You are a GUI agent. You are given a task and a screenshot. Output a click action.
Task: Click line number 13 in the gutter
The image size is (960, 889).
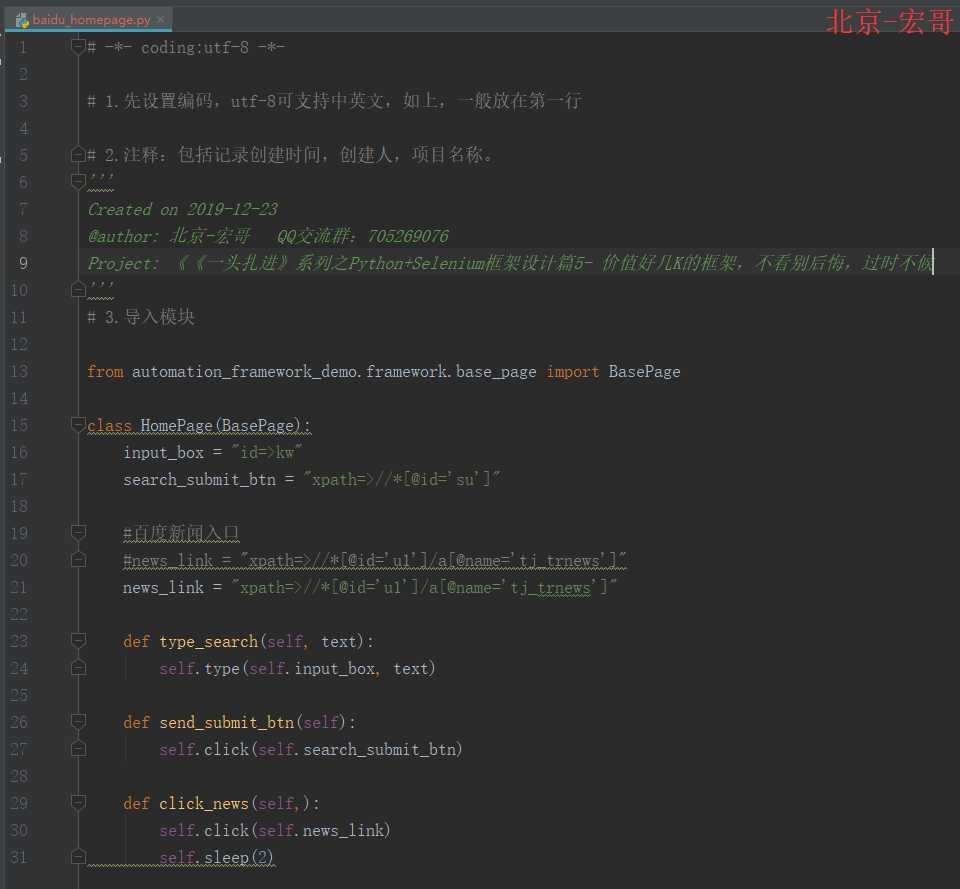19,371
